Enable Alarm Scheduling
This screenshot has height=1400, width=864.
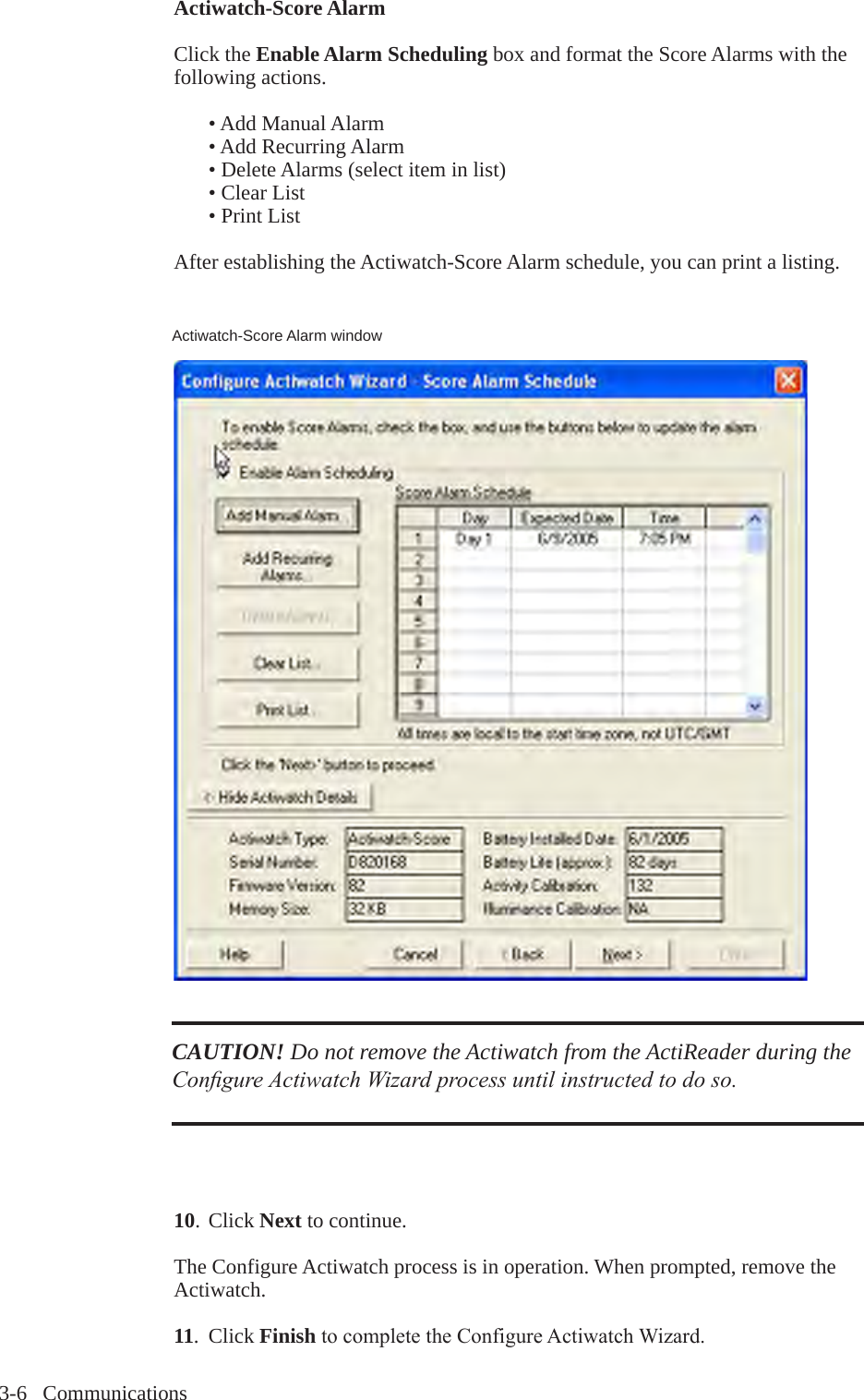point(223,472)
